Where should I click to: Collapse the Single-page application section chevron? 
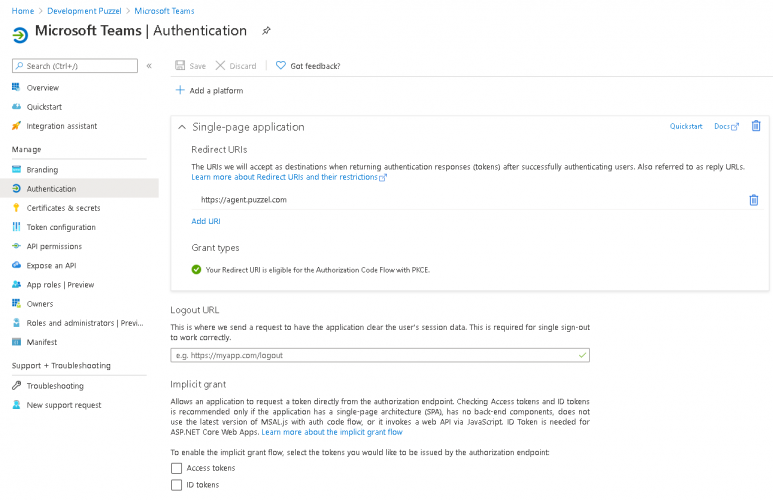pos(182,127)
